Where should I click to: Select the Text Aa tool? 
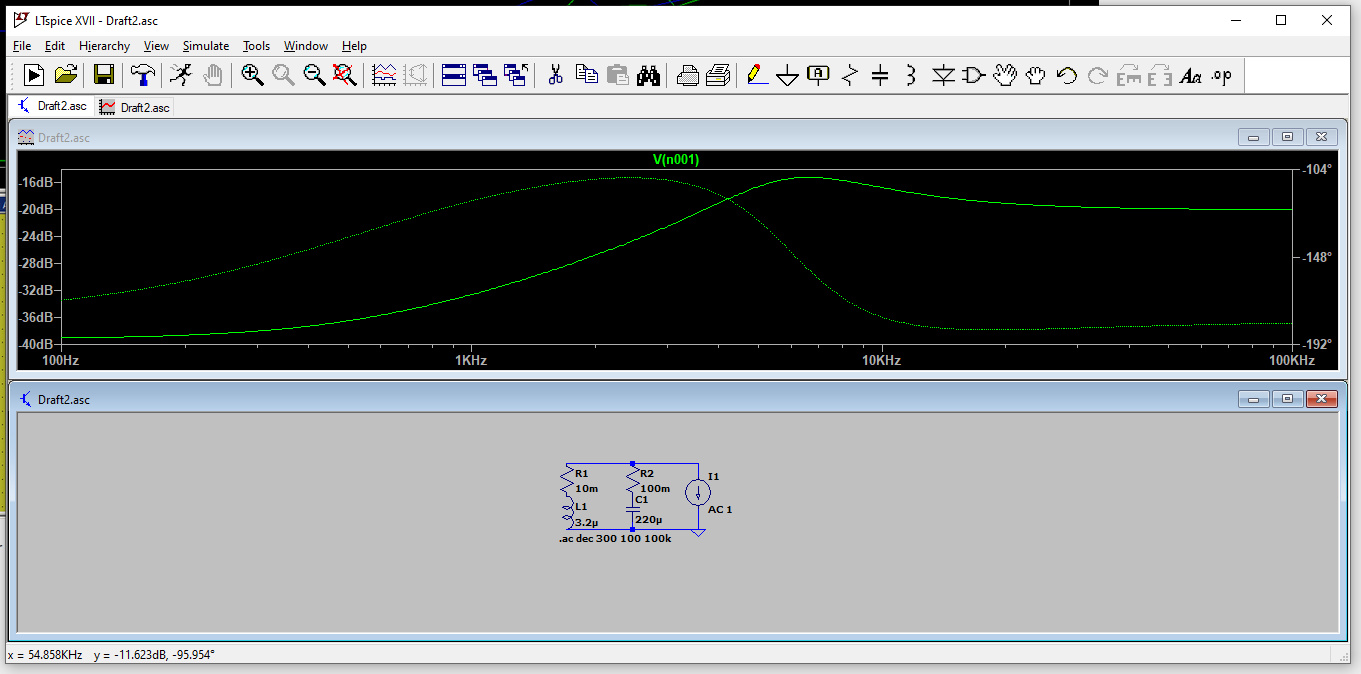[x=1190, y=75]
